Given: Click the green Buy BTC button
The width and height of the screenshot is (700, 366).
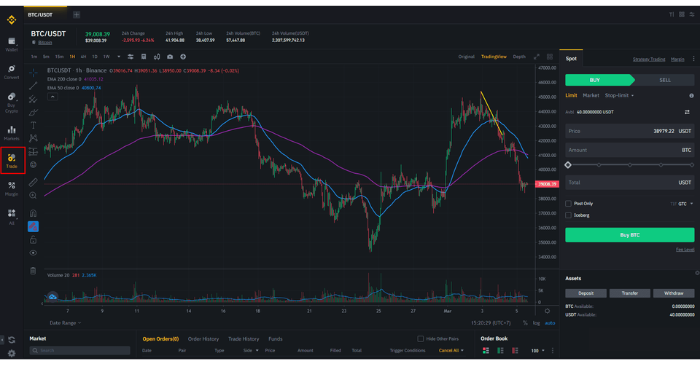Looking at the screenshot, I should (629, 235).
